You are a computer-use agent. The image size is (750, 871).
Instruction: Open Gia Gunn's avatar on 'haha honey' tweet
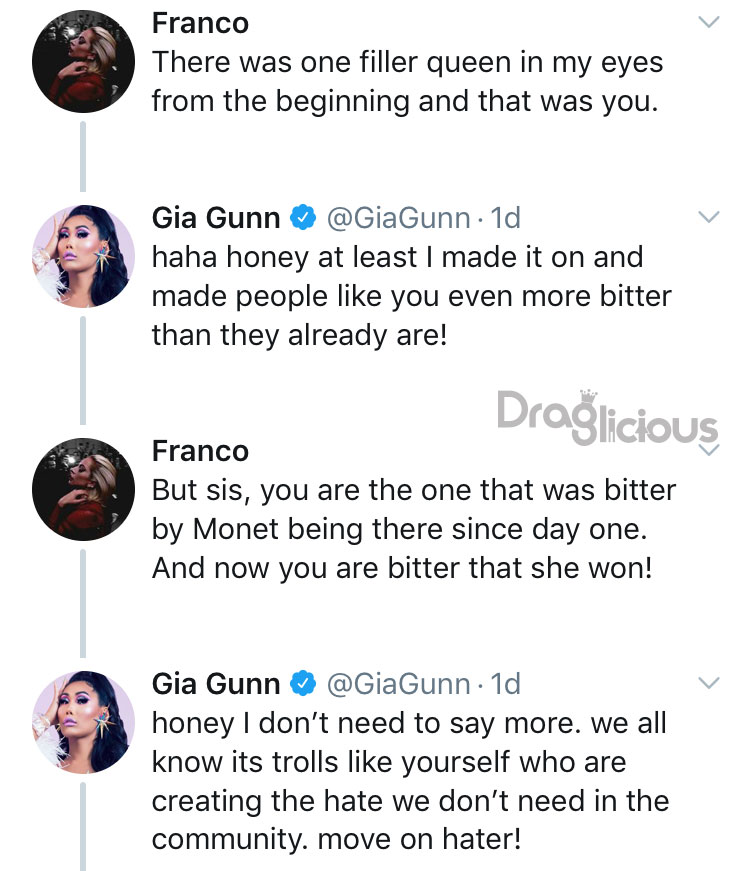pyautogui.click(x=83, y=256)
